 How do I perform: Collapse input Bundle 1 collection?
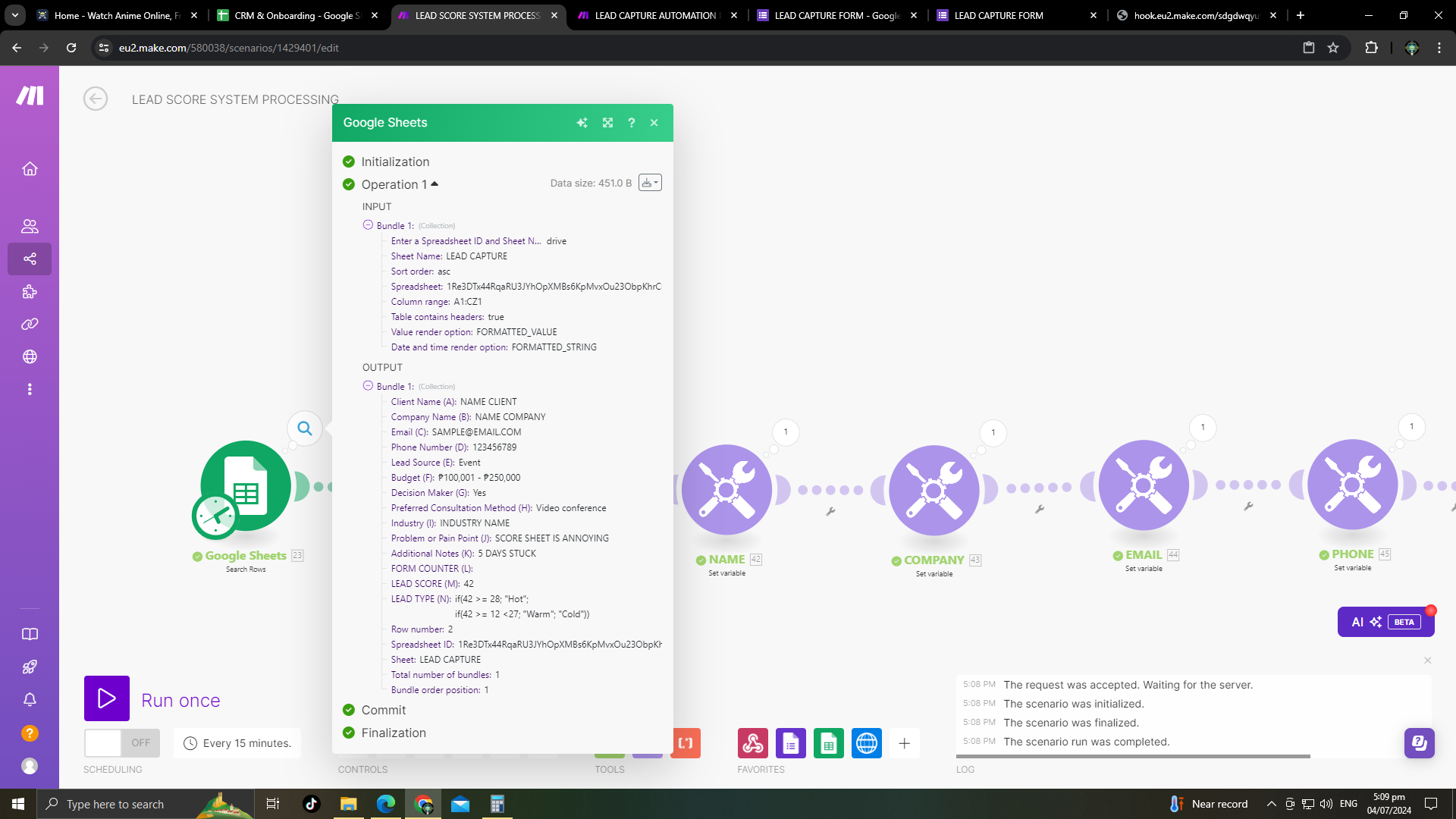(x=368, y=225)
